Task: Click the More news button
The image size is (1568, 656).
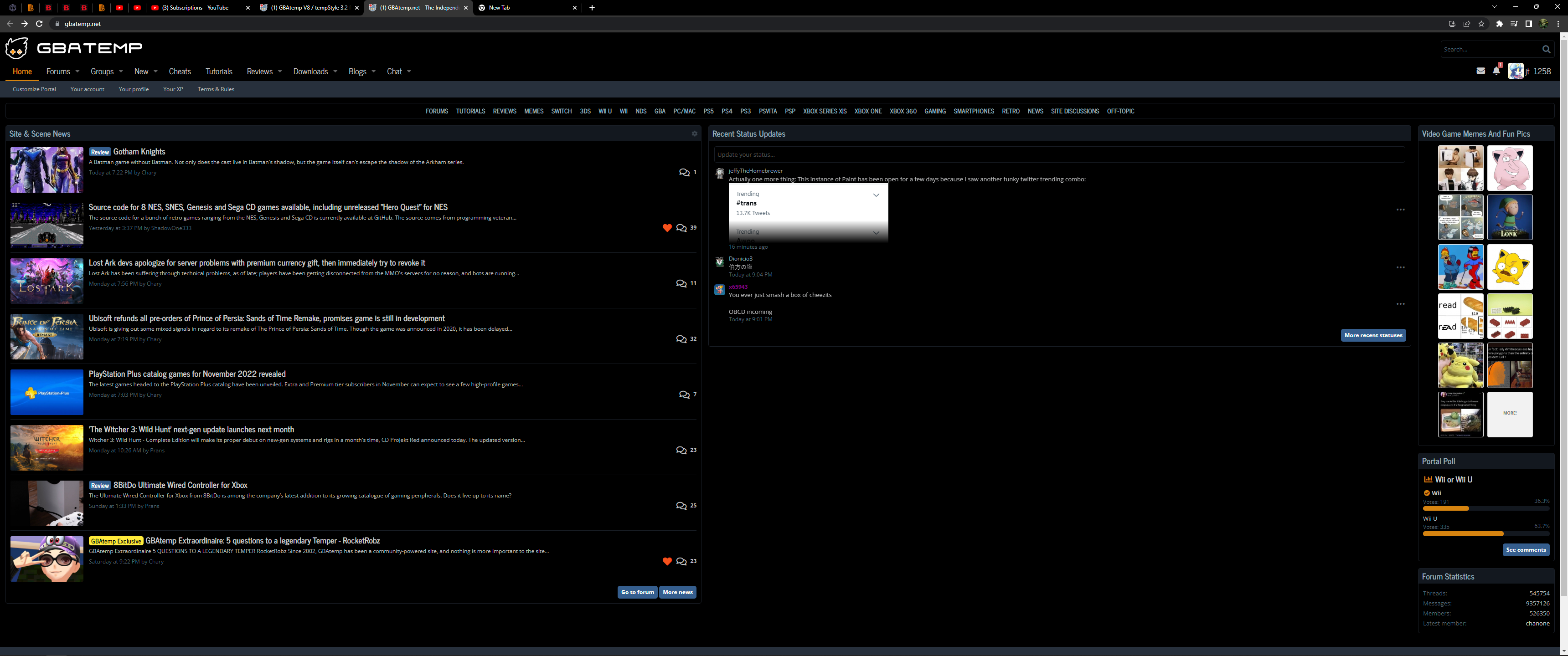Action: (x=677, y=592)
